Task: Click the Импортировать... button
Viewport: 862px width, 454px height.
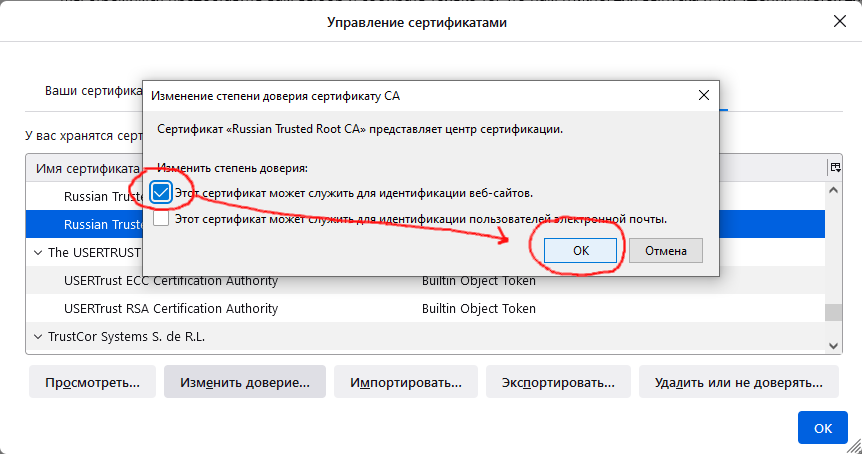Action: [x=406, y=382]
